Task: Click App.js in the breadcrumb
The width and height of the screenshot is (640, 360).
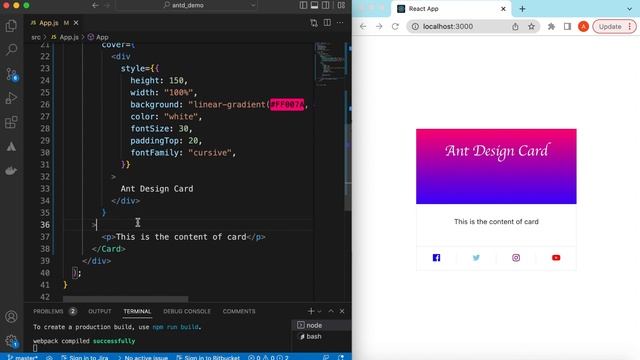Action: [64, 37]
